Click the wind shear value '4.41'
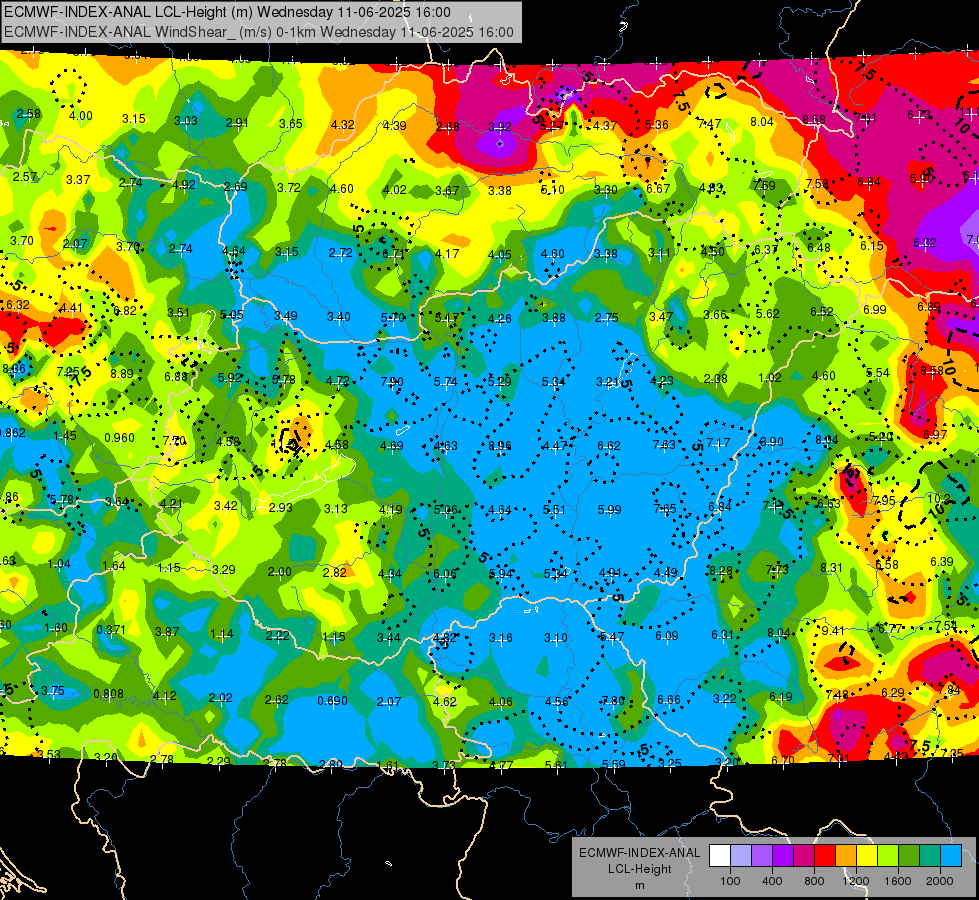The height and width of the screenshot is (900, 979). click(x=71, y=307)
